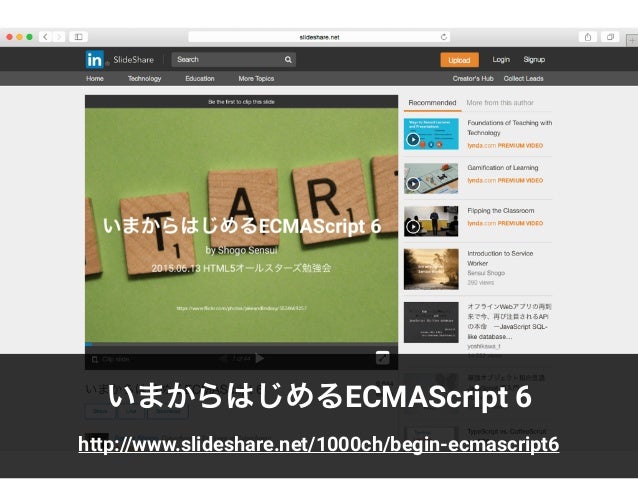Open the Education topic menu
This screenshot has width=638, height=479.
click(x=200, y=79)
